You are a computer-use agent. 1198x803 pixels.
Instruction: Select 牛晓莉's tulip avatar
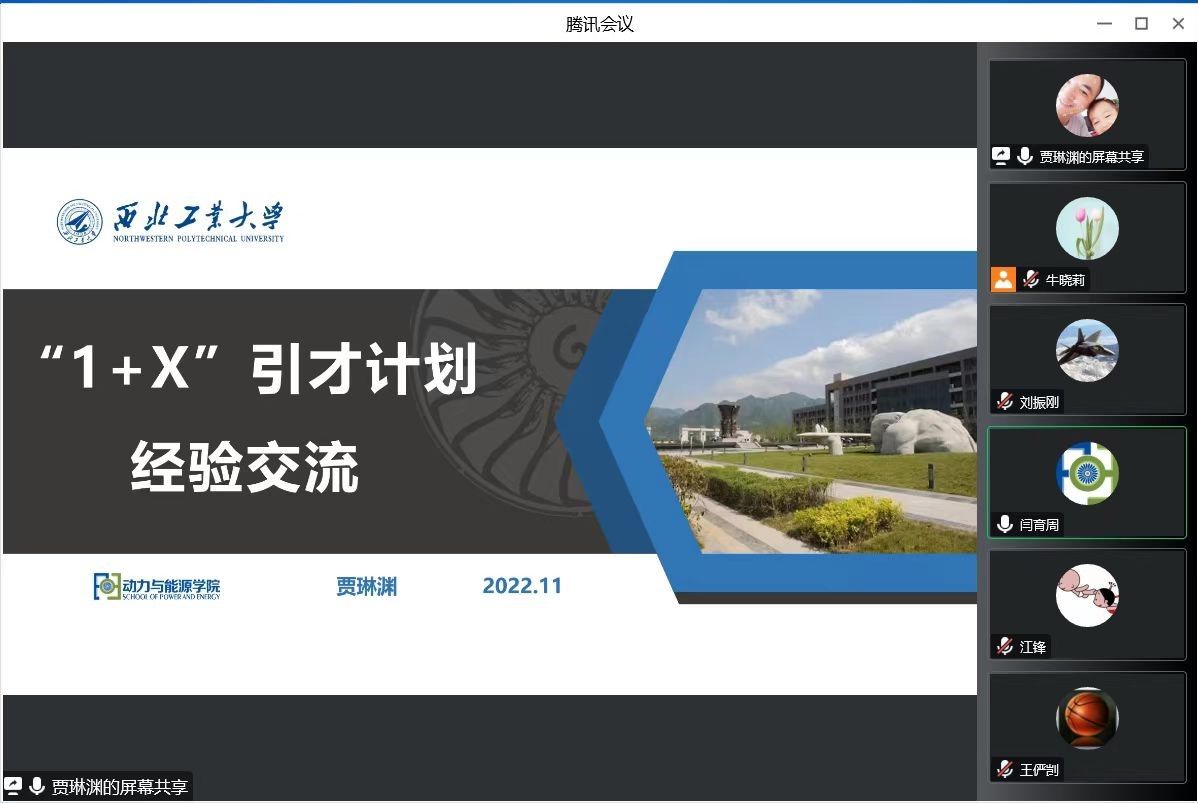click(1087, 228)
